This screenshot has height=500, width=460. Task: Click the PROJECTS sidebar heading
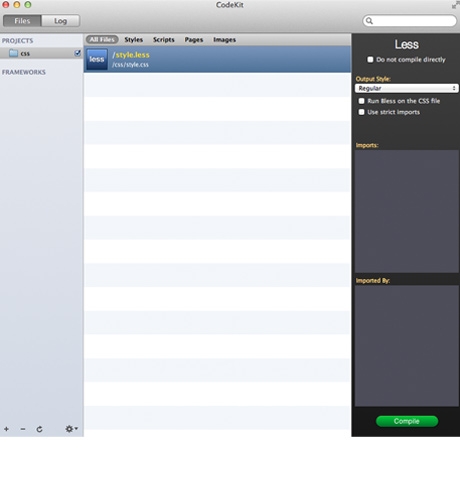18,41
